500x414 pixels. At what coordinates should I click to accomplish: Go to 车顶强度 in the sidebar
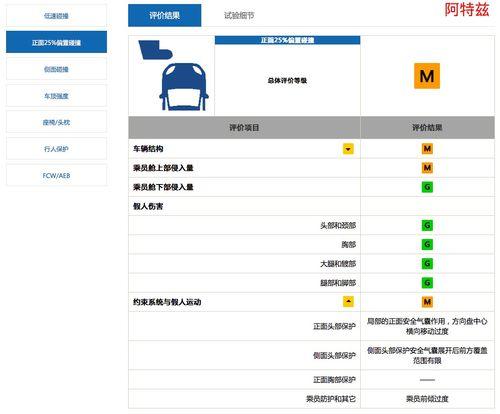[56, 96]
